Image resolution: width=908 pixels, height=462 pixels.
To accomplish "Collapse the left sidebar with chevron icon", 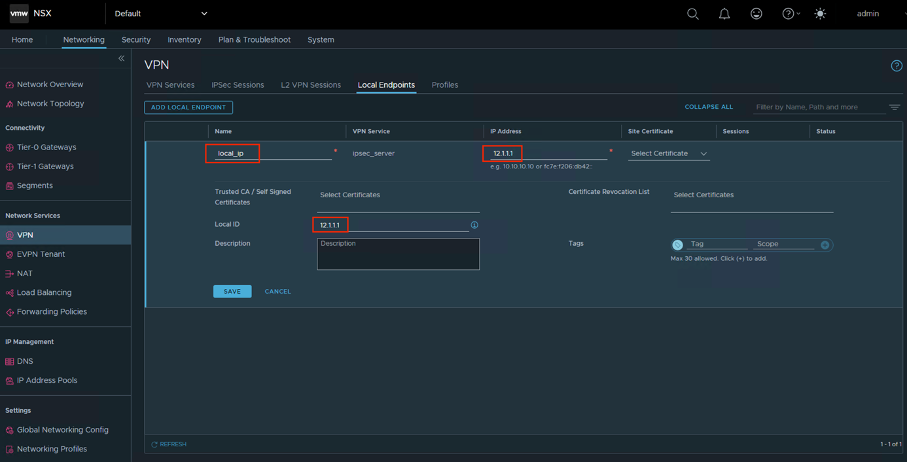I will coord(122,59).
